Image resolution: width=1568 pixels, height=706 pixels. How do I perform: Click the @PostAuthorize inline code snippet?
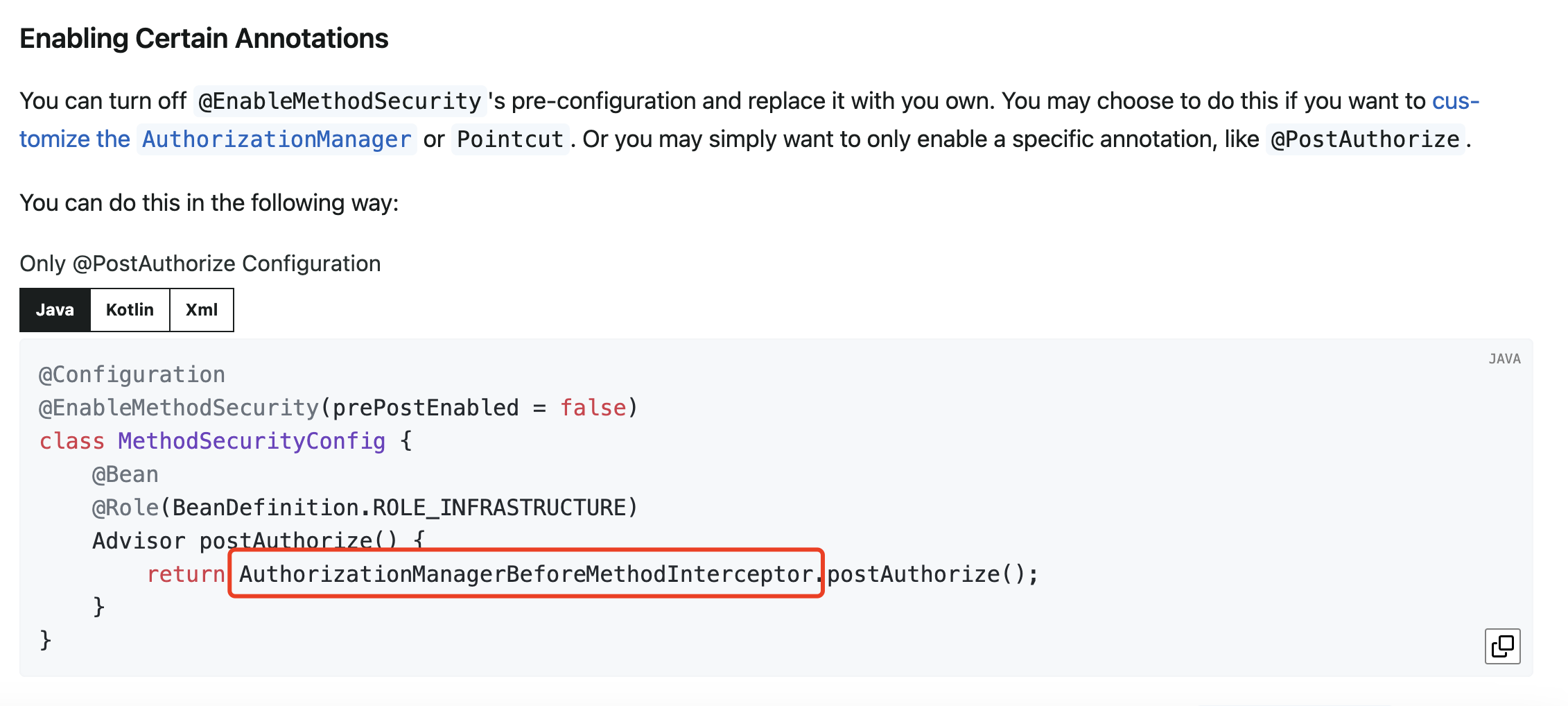1366,139
